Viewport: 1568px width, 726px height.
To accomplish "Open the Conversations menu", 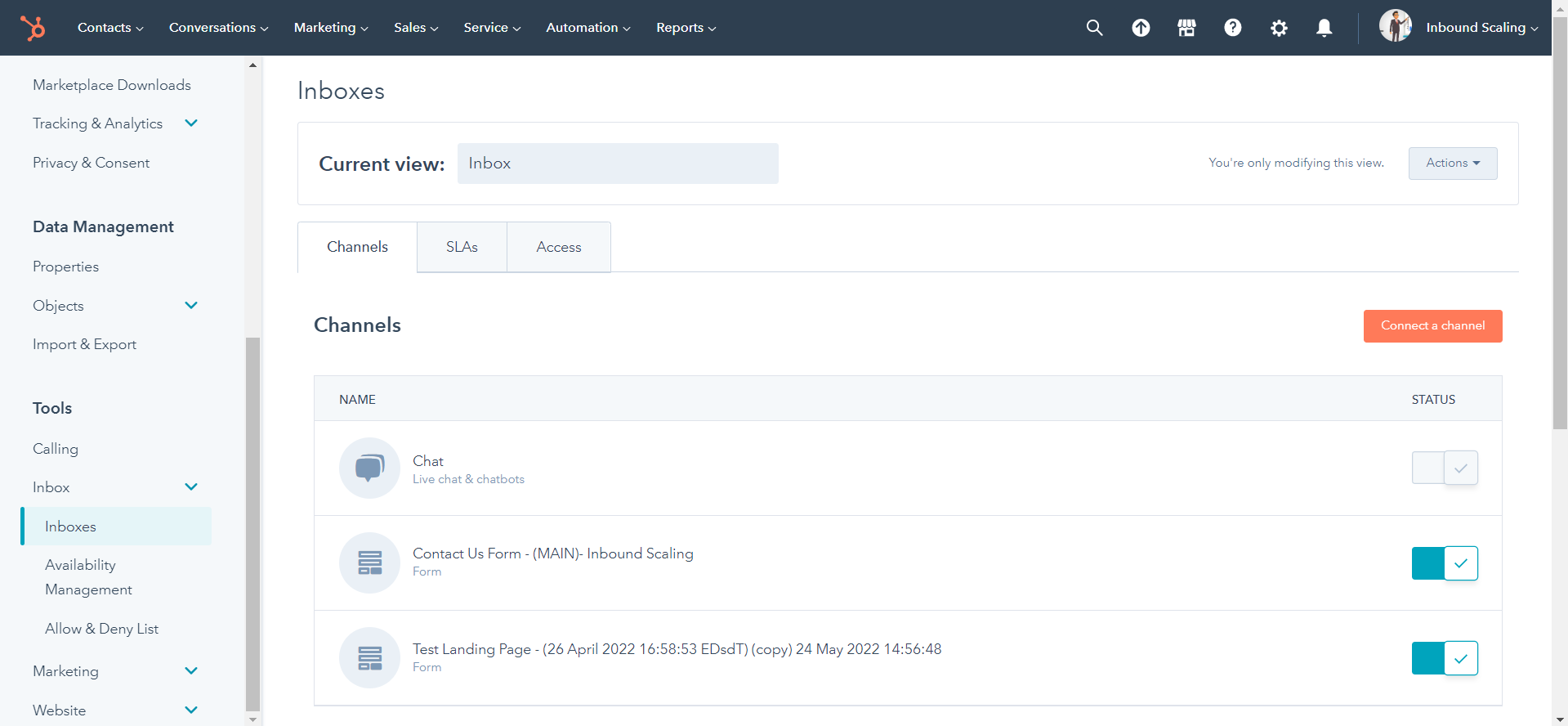I will (218, 28).
